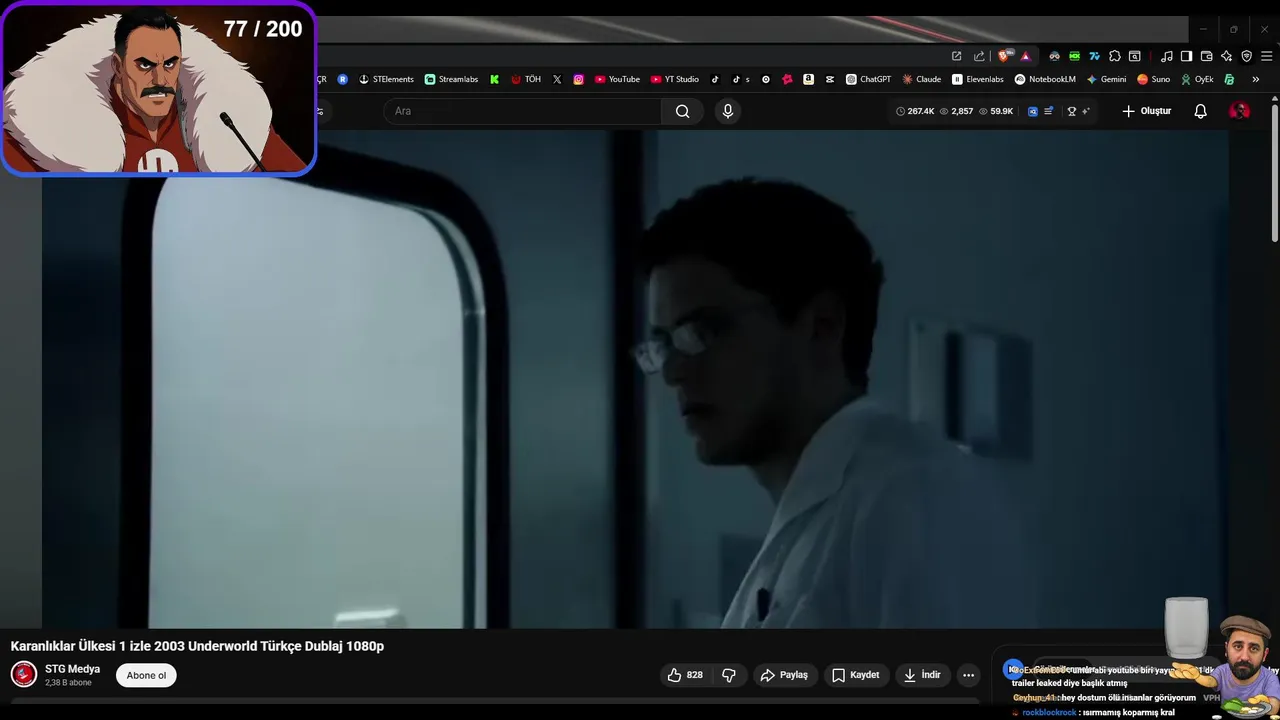Click the Ara search field
This screenshot has height=720, width=1280.
(522, 111)
